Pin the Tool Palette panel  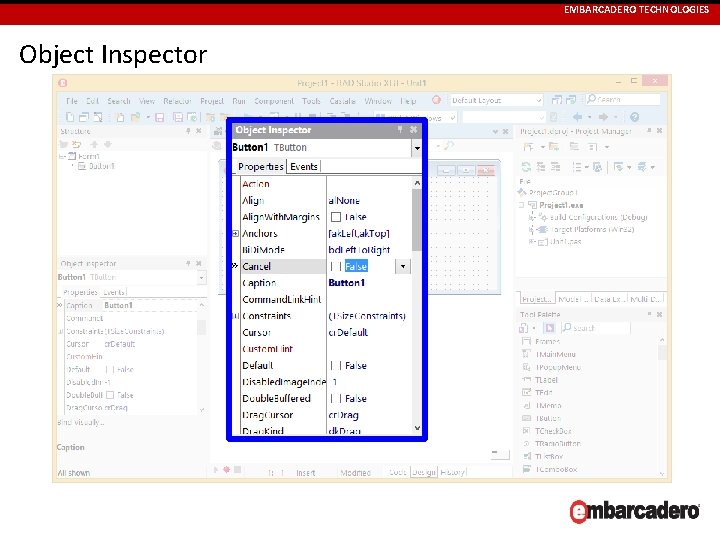click(x=649, y=314)
